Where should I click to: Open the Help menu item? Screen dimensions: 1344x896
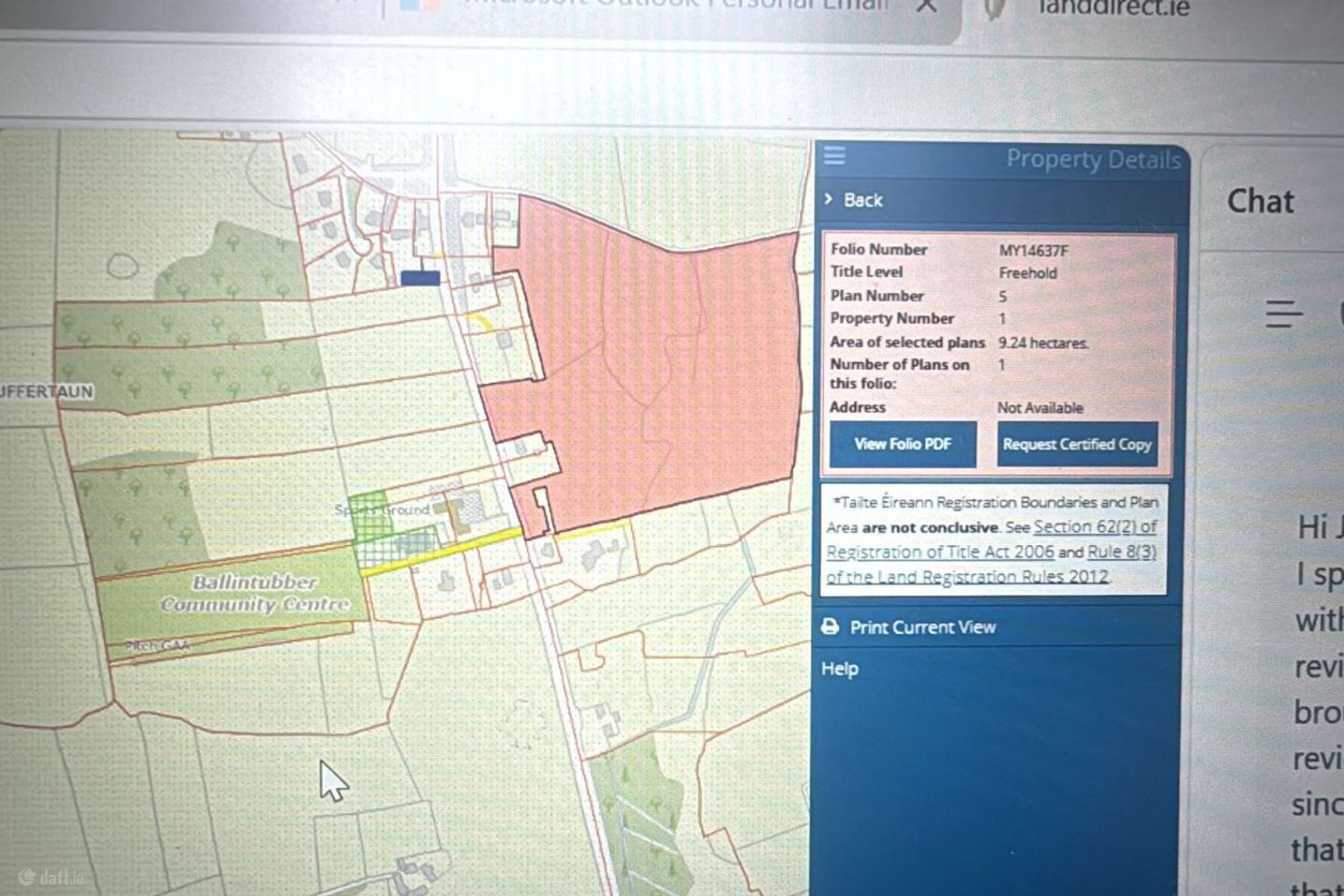coord(840,669)
